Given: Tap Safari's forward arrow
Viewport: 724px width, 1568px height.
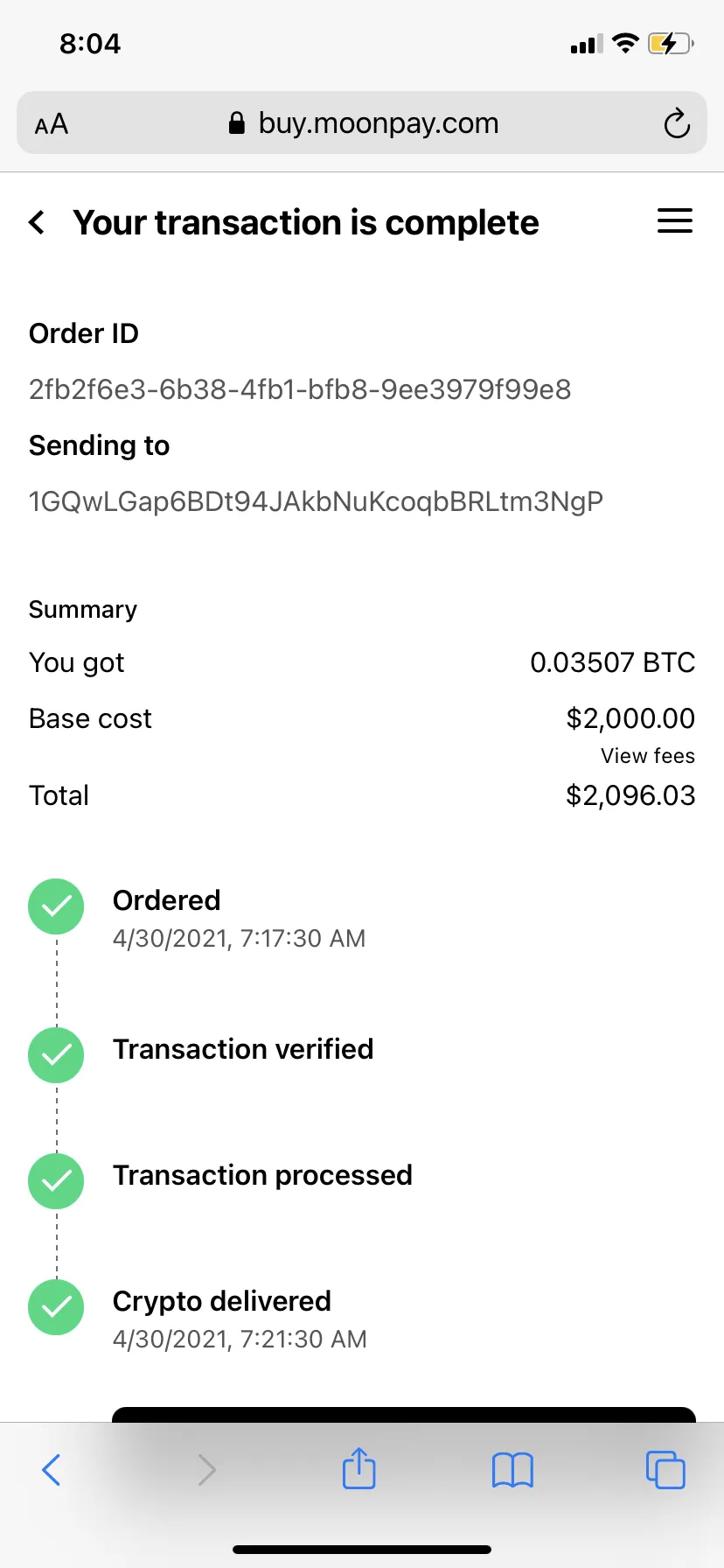Looking at the screenshot, I should pos(206,1470).
